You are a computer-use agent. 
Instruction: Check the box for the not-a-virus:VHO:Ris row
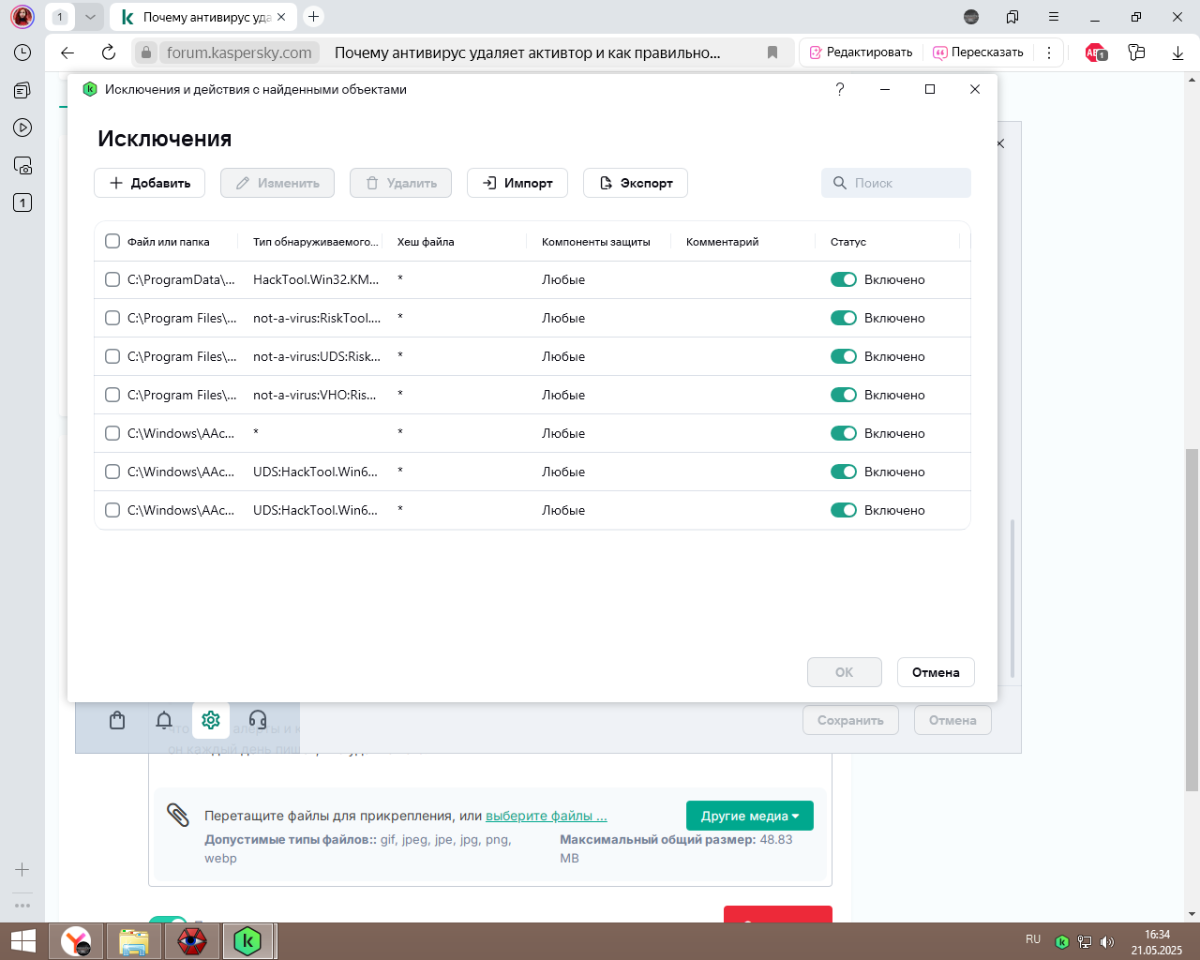pos(112,395)
